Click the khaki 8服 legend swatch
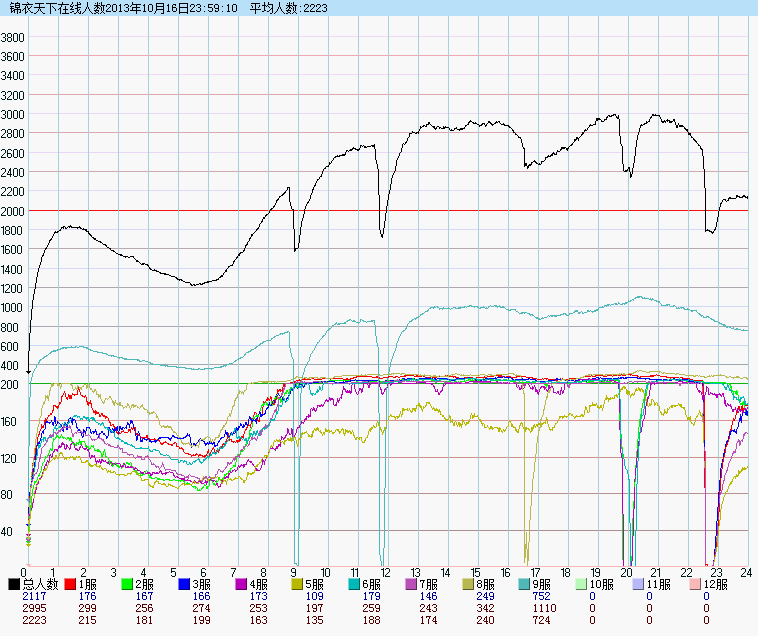 pyautogui.click(x=469, y=583)
